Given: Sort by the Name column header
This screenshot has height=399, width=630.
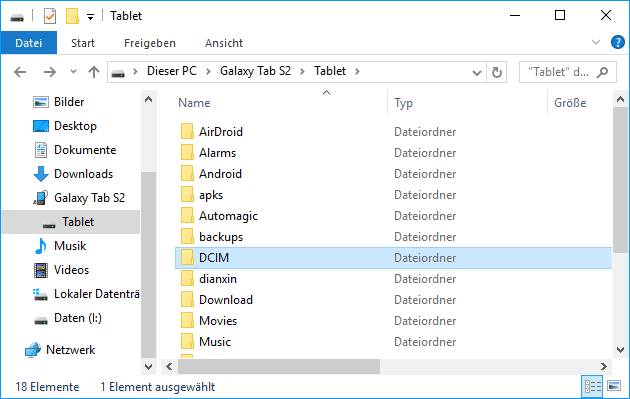Looking at the screenshot, I should [194, 103].
